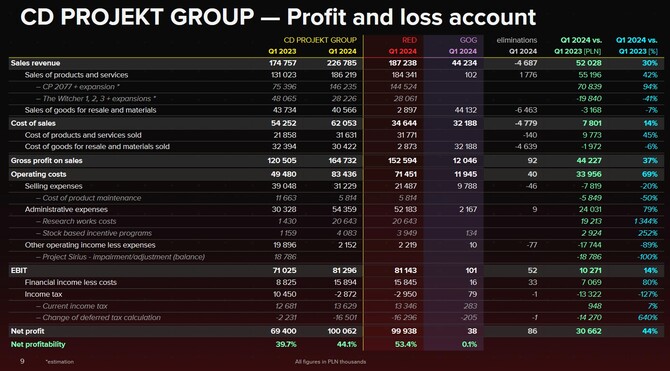The height and width of the screenshot is (371, 670).
Task: Select the Research works costs 1344% value
Action: point(646,221)
